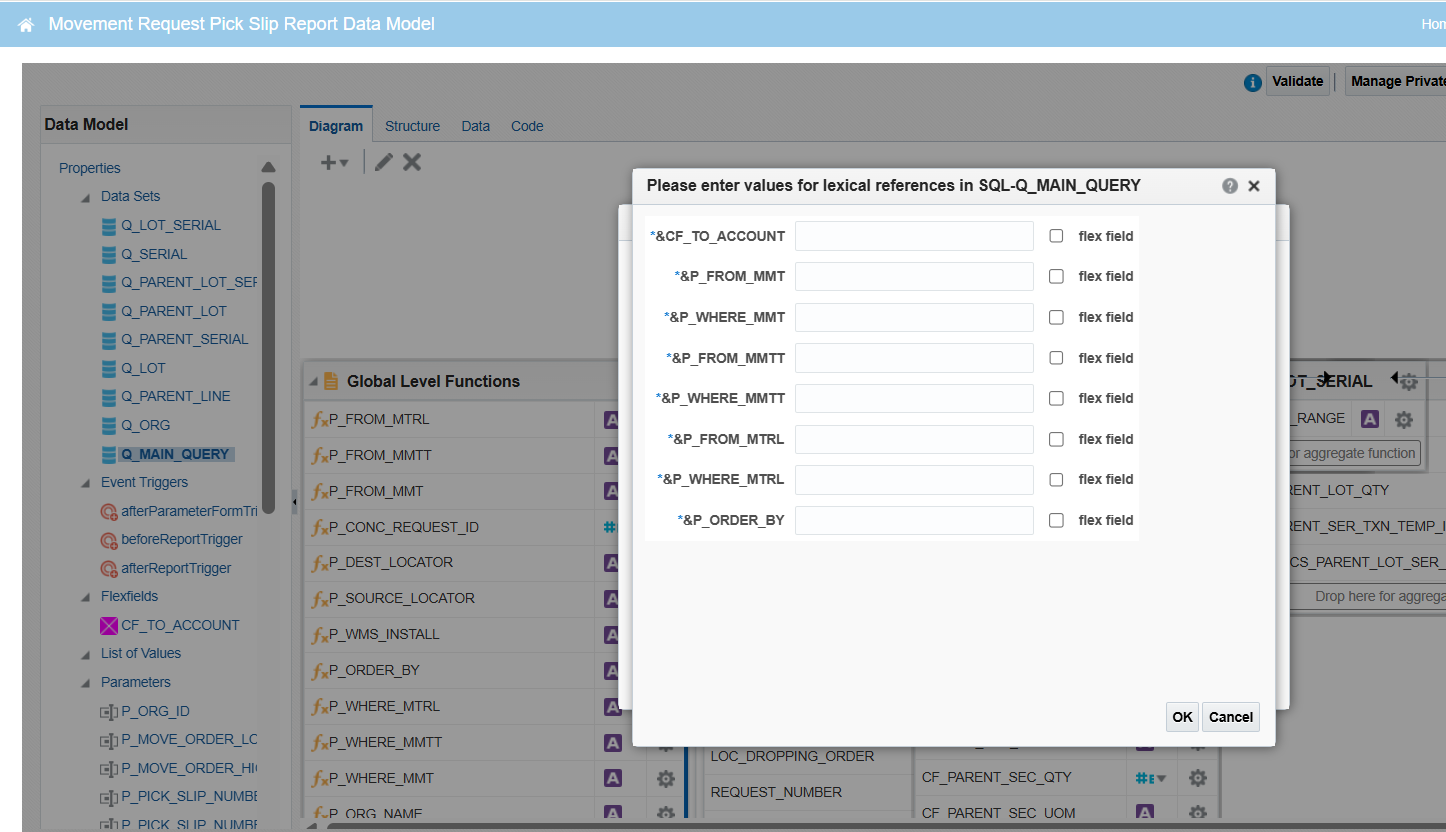This screenshot has height=832, width=1446.
Task: Click the Data Model panel vertical scrollbar
Action: point(268,347)
